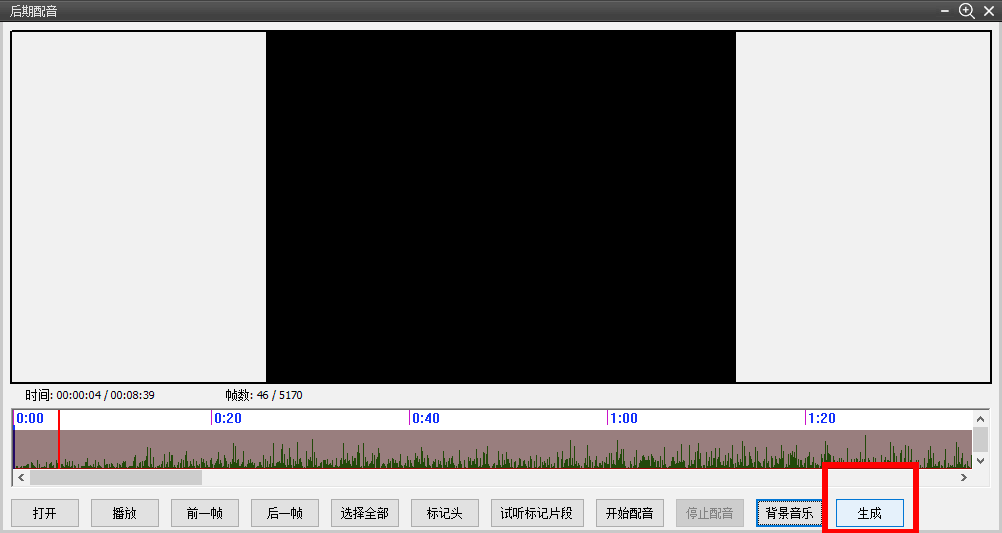This screenshot has height=533, width=1002.
Task: Open the 背景音乐 options
Action: (789, 513)
